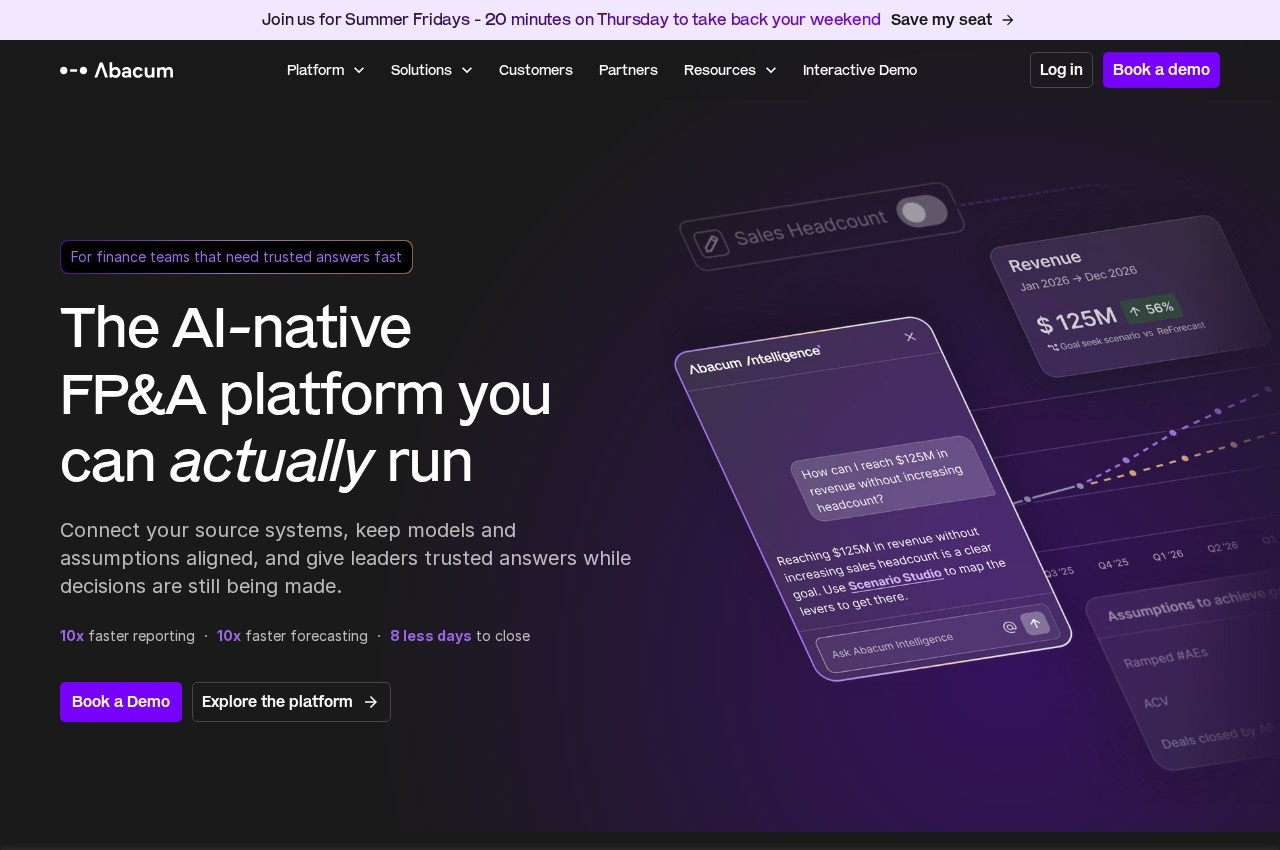Expand the Resources menu chevron
The width and height of the screenshot is (1280, 850).
tap(771, 70)
